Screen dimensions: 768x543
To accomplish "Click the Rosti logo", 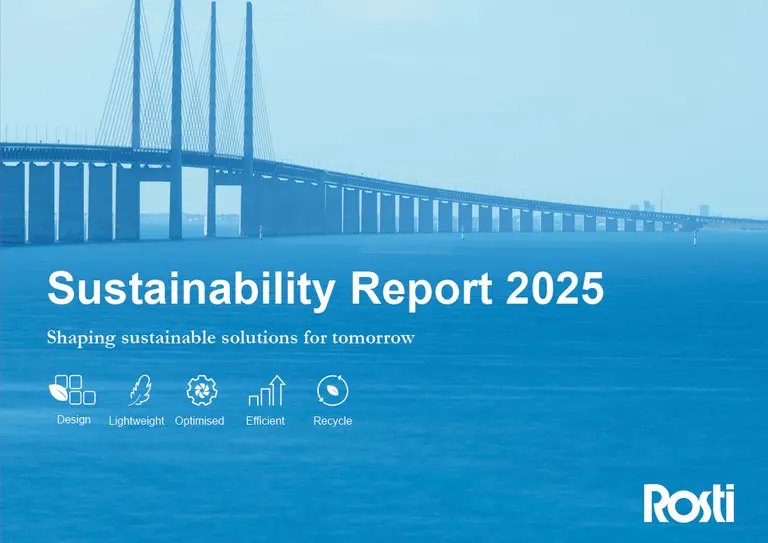I will pos(689,503).
